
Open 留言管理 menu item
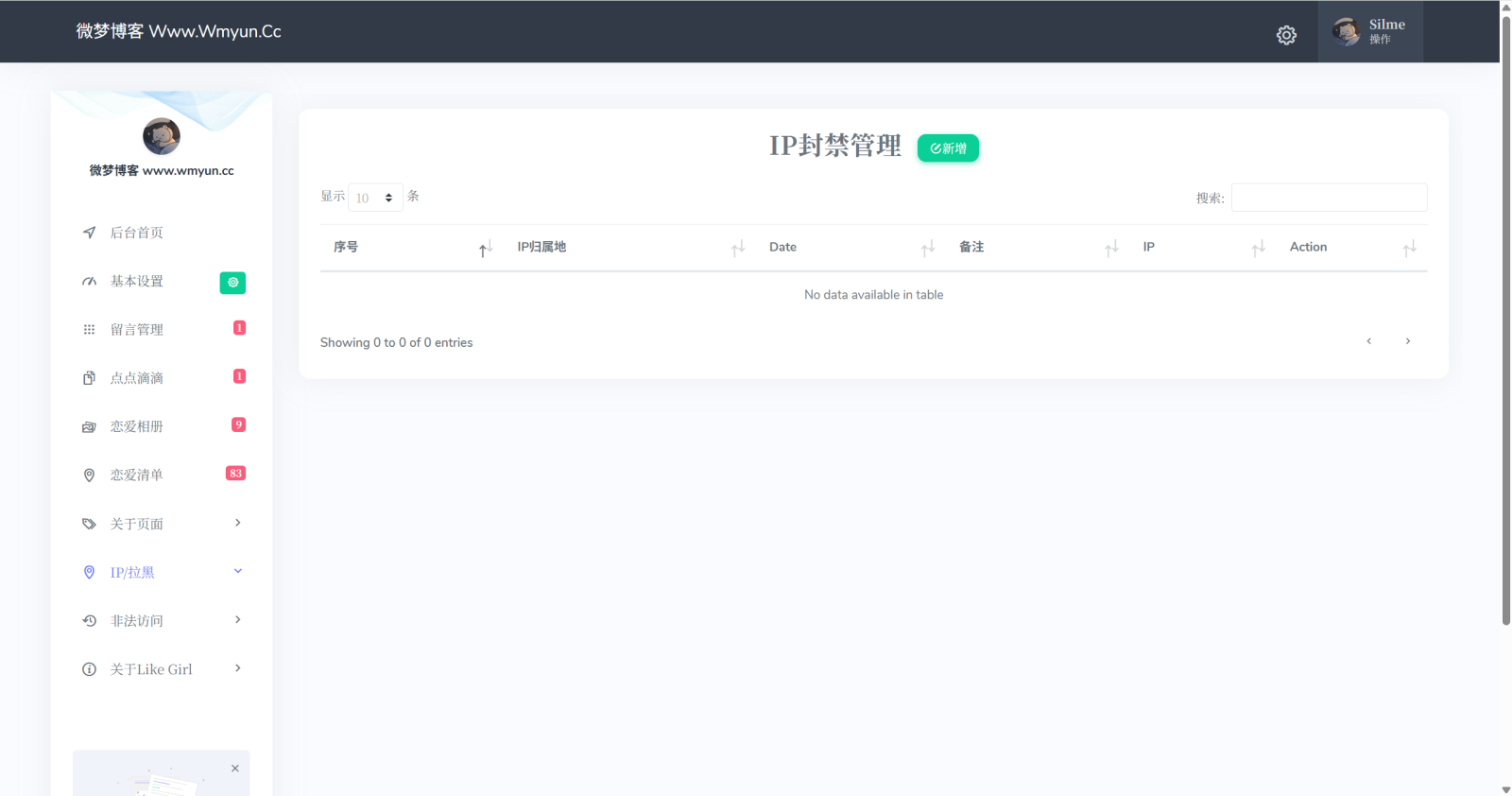(137, 330)
